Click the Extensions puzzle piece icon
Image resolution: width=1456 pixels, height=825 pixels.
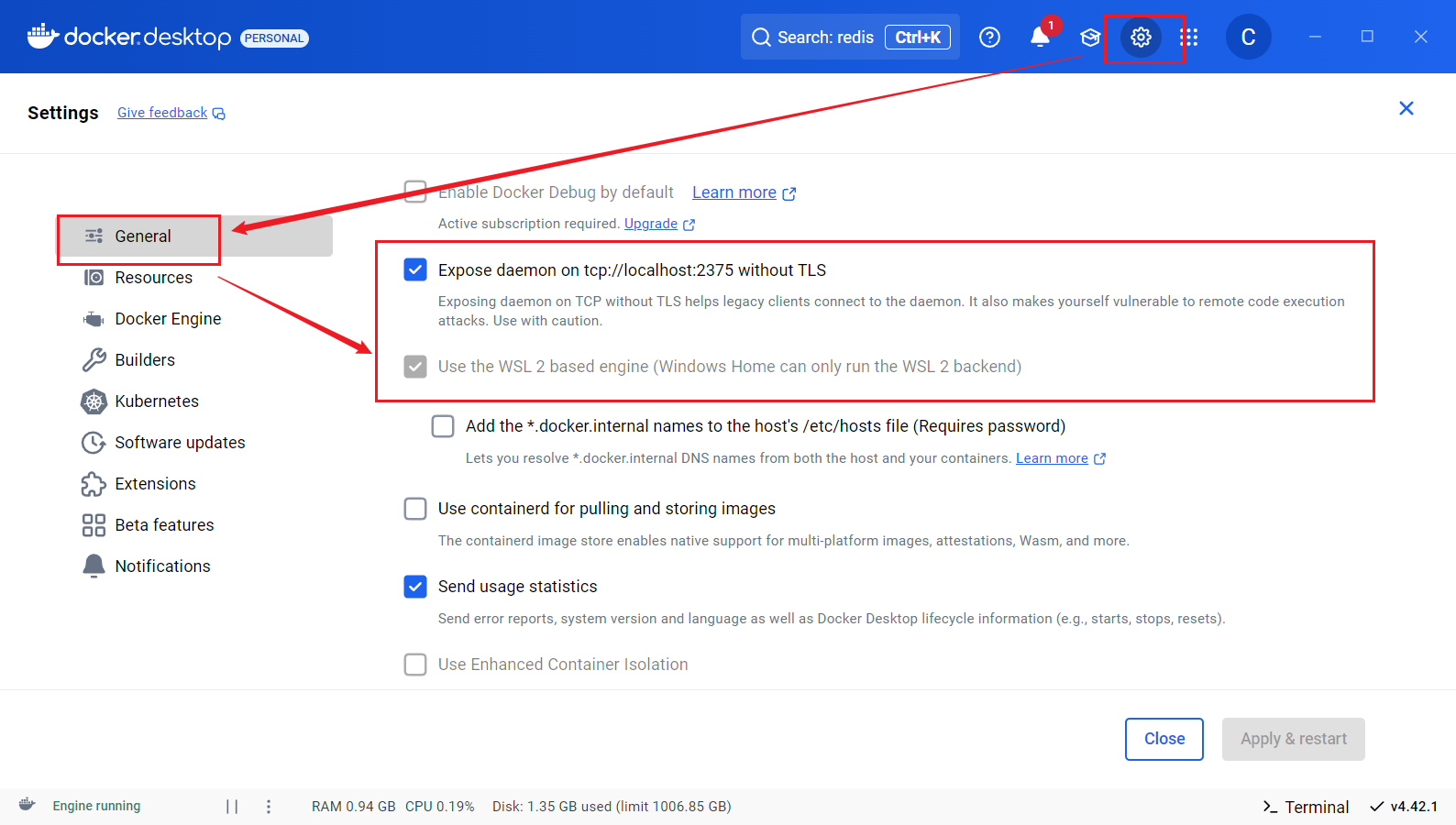pos(94,484)
